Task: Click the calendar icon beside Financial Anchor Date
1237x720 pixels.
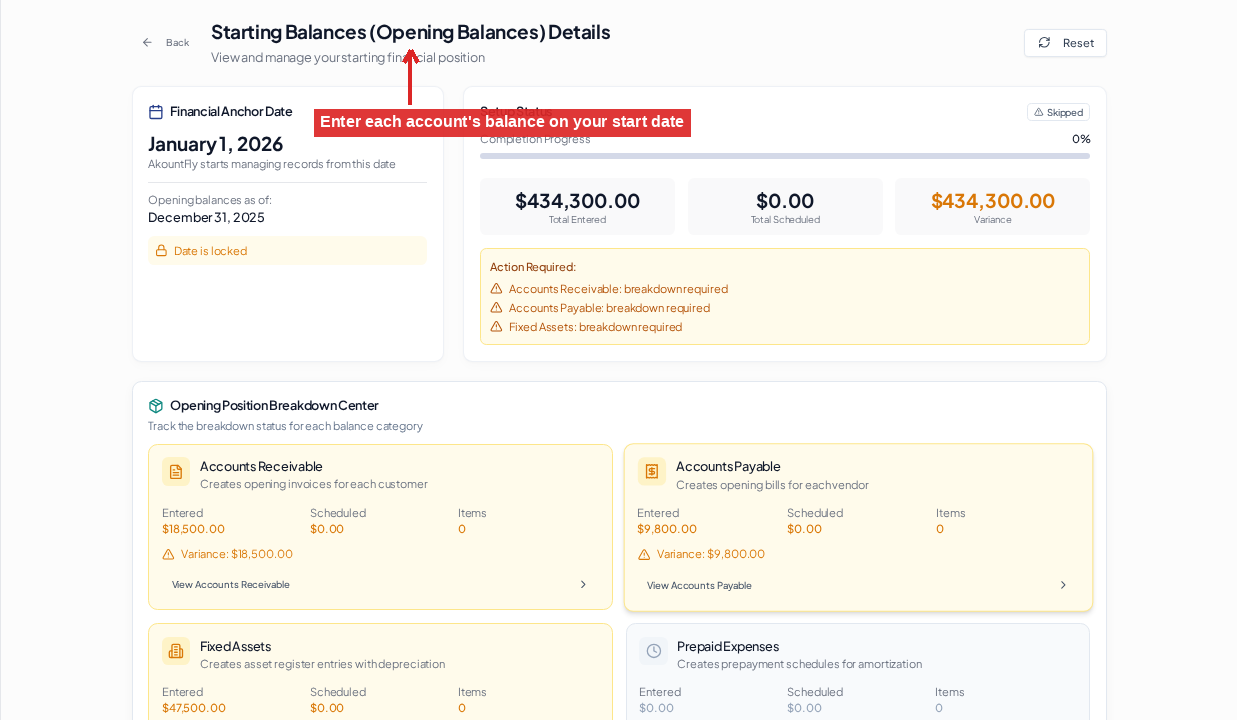Action: pos(156,112)
